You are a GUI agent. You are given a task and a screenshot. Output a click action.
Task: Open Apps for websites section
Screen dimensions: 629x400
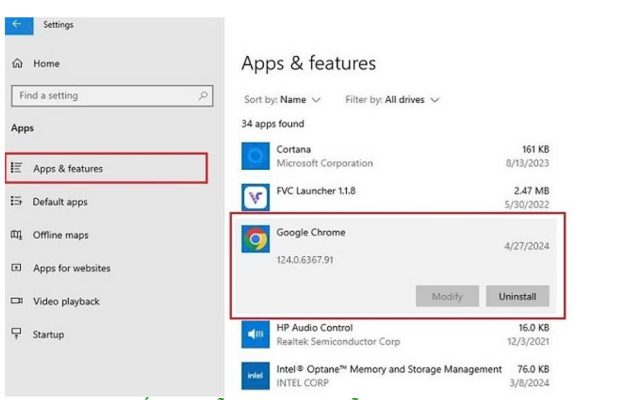click(72, 268)
